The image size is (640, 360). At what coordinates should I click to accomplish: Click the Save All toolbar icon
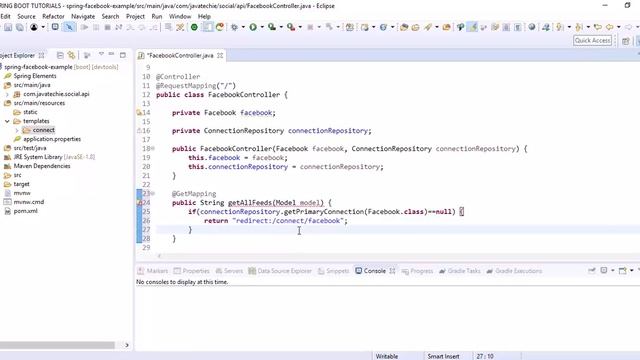(x=19, y=27)
